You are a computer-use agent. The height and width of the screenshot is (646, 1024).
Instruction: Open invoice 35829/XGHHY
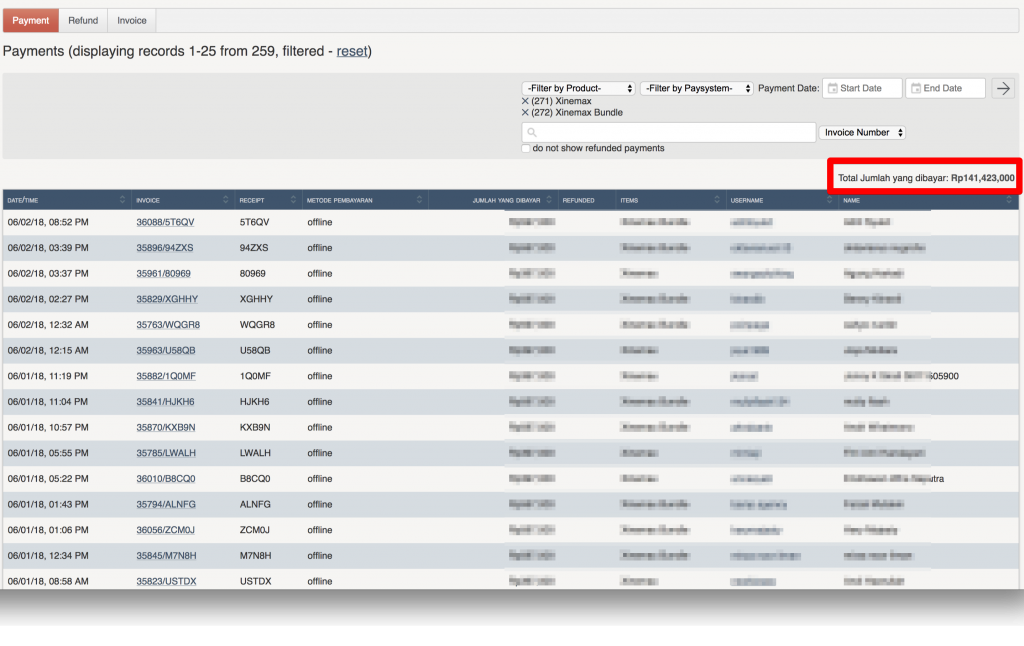(x=167, y=299)
